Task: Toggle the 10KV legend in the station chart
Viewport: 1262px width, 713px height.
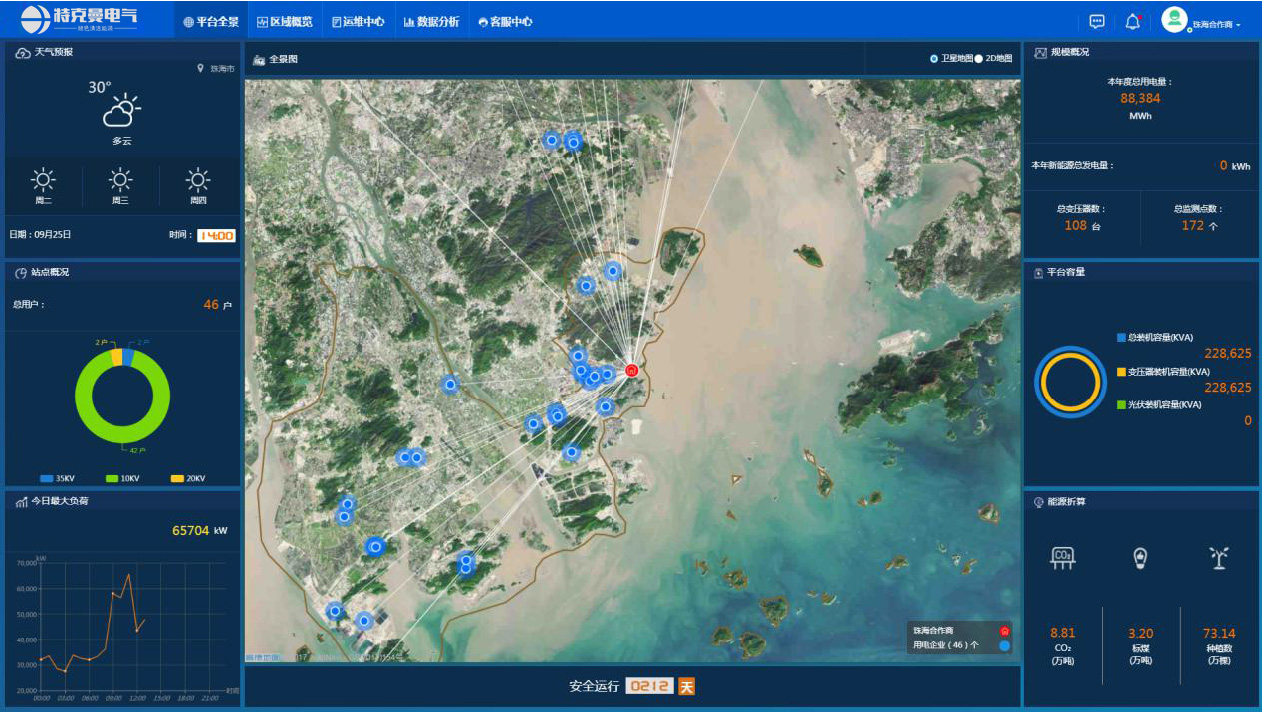Action: 122,479
